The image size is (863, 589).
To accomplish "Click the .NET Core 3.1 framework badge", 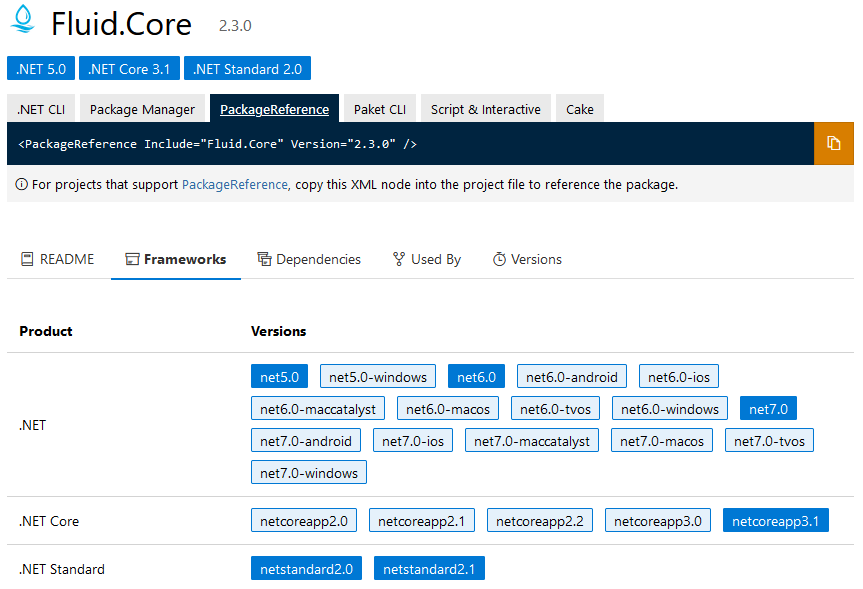I will click(x=129, y=68).
